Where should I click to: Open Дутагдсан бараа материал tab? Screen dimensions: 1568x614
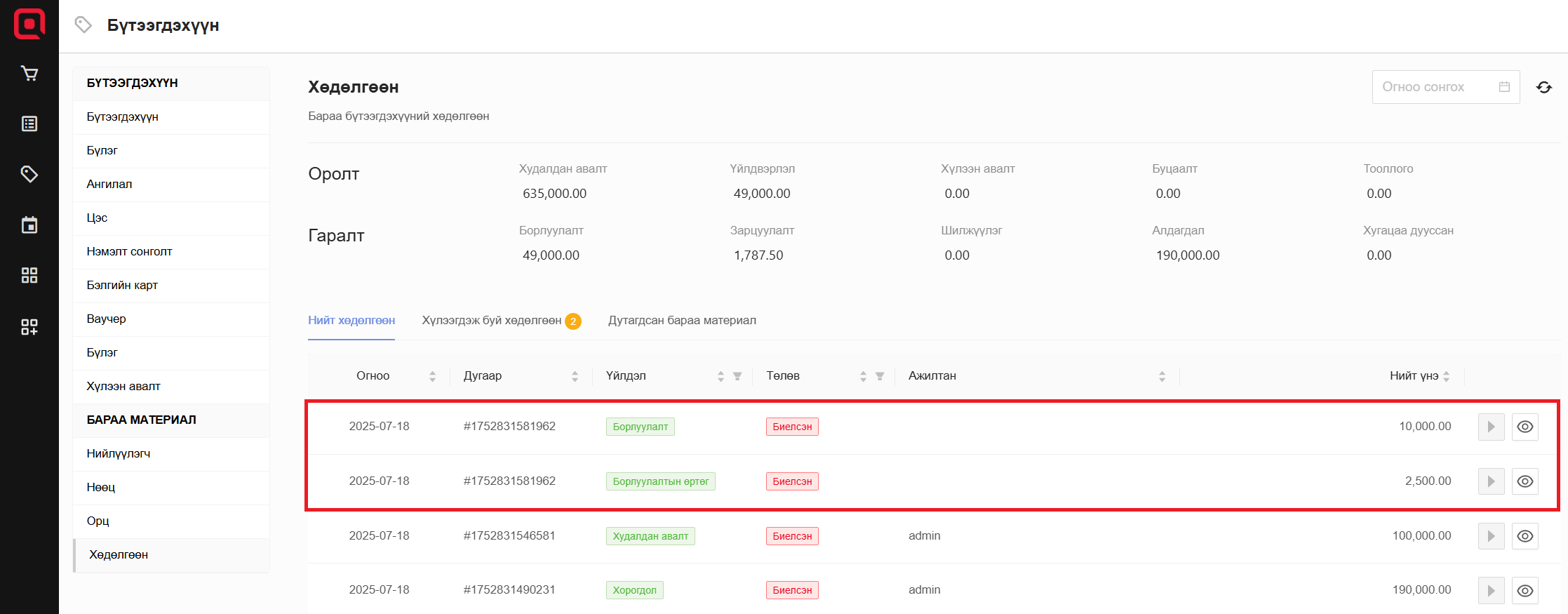click(x=681, y=321)
